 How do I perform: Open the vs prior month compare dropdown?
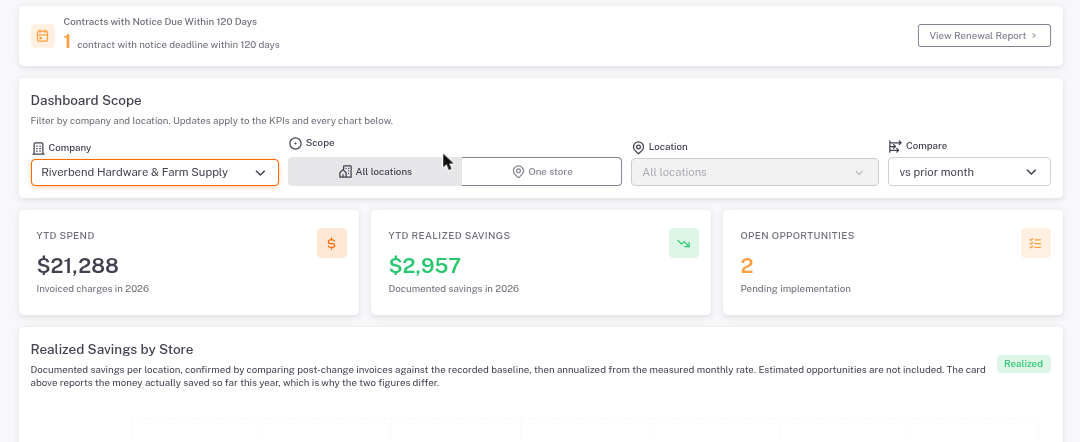click(x=969, y=172)
